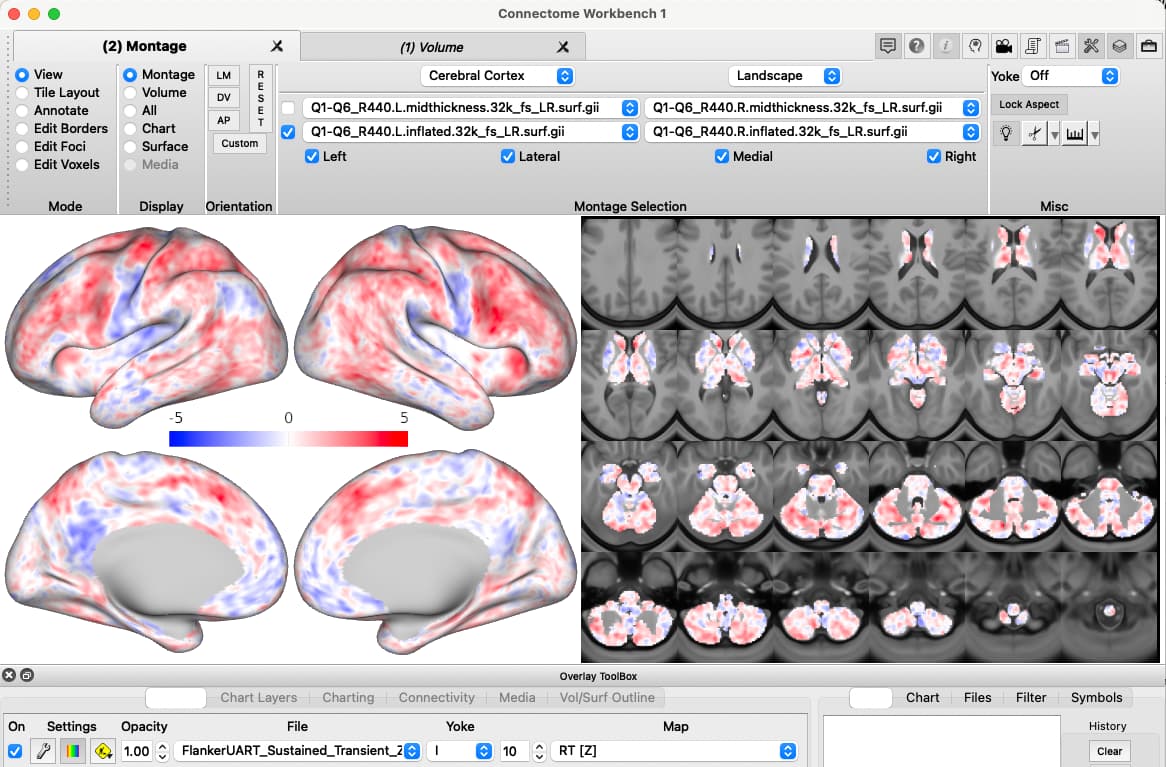The width and height of the screenshot is (1166, 767).
Task: Click the LM orientation button
Action: tap(224, 75)
